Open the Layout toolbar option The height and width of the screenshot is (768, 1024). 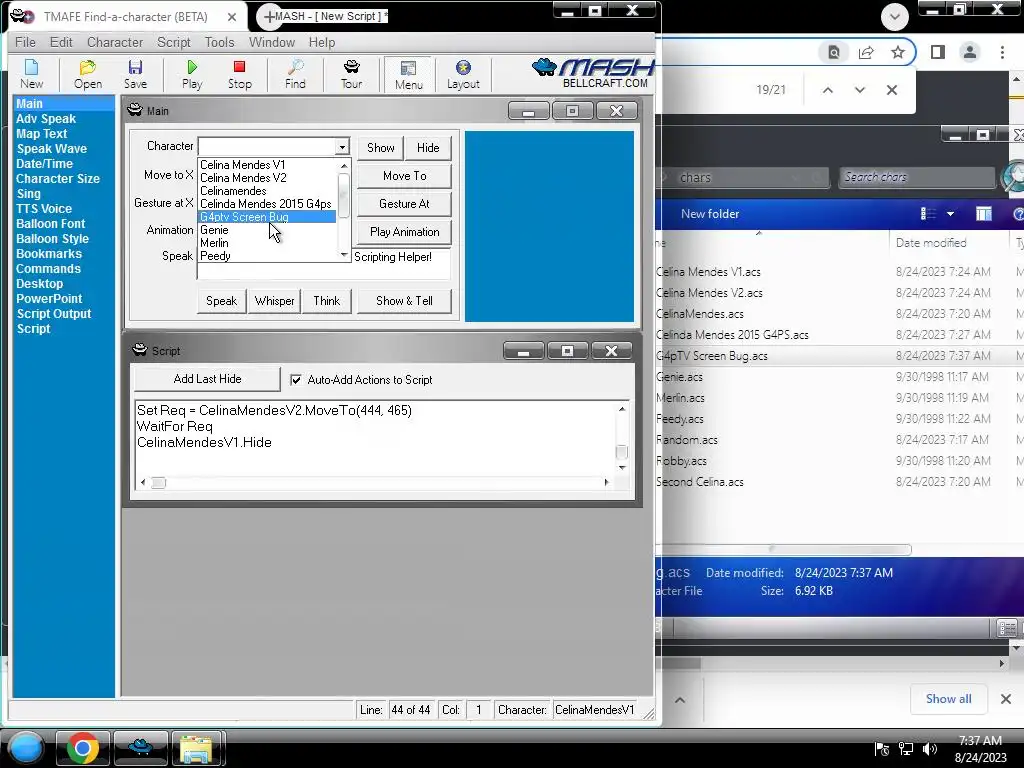[x=463, y=74]
